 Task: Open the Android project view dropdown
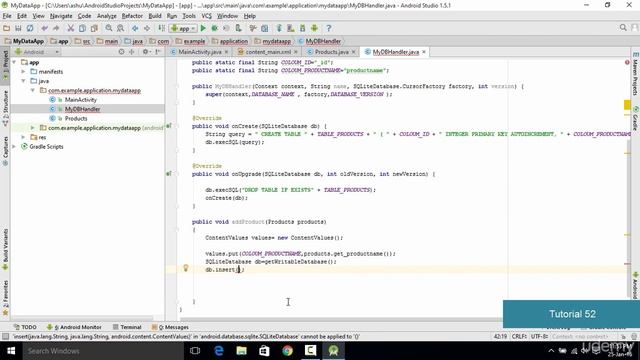(37, 52)
